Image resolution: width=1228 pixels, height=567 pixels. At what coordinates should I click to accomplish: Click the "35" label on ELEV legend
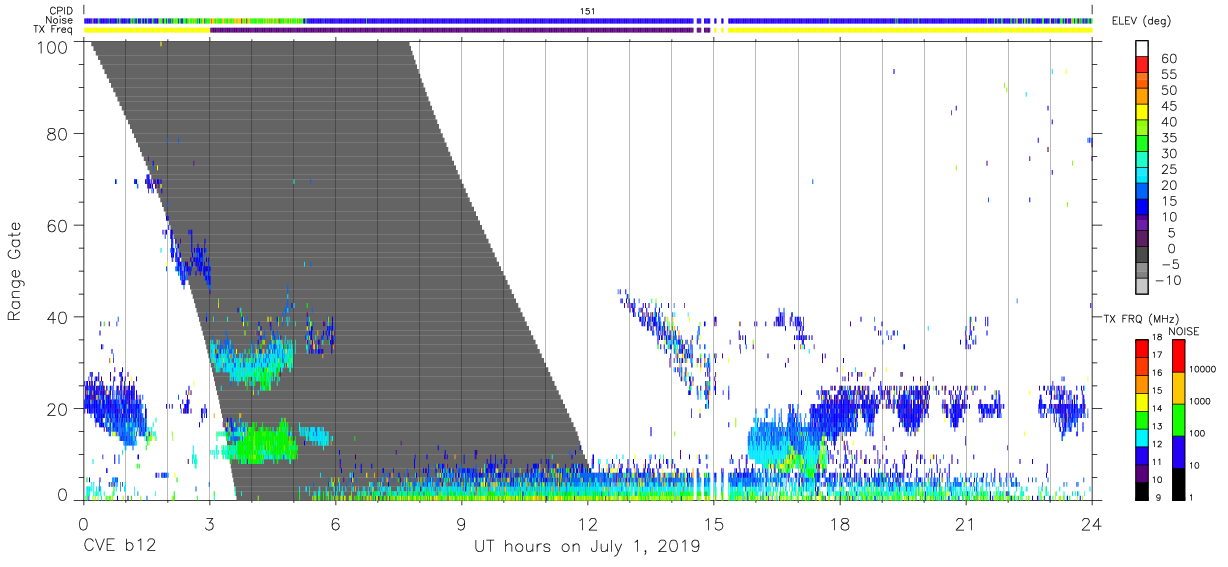click(1171, 138)
